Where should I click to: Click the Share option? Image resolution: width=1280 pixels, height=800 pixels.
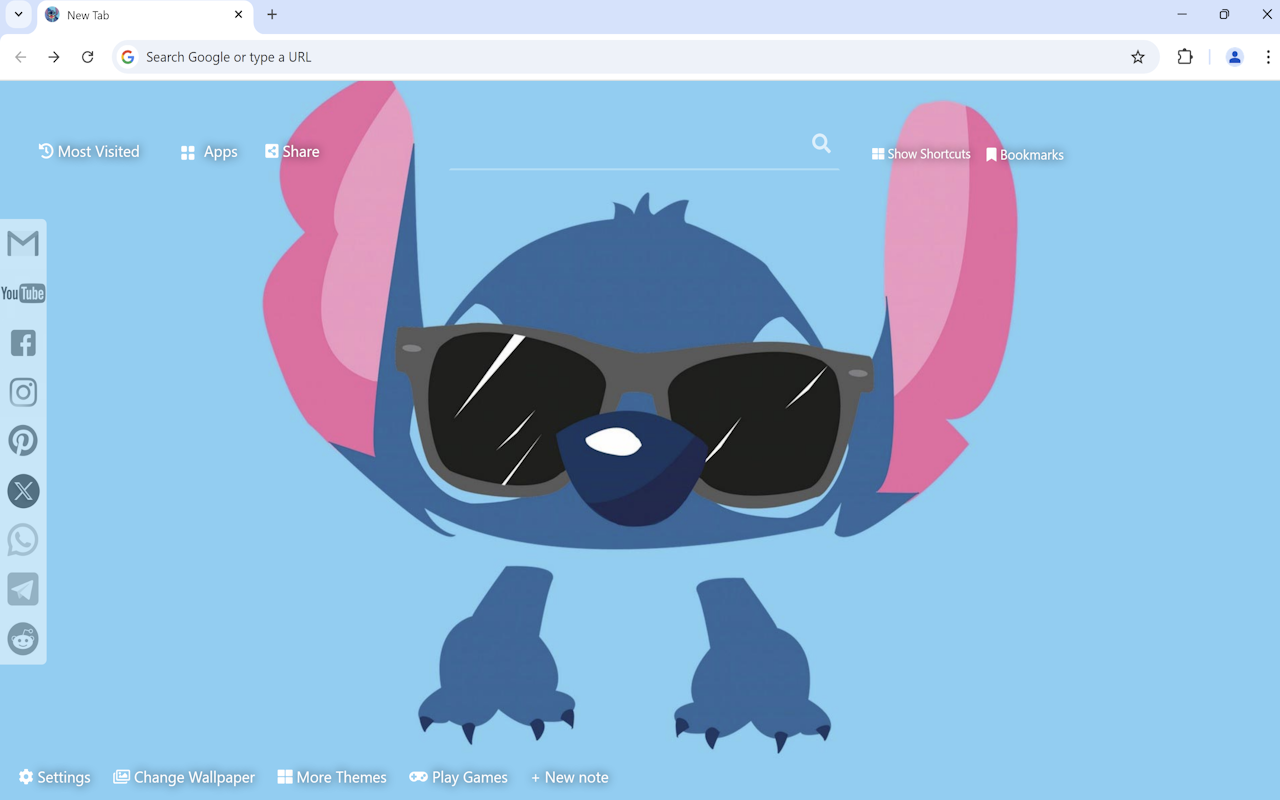click(x=292, y=152)
